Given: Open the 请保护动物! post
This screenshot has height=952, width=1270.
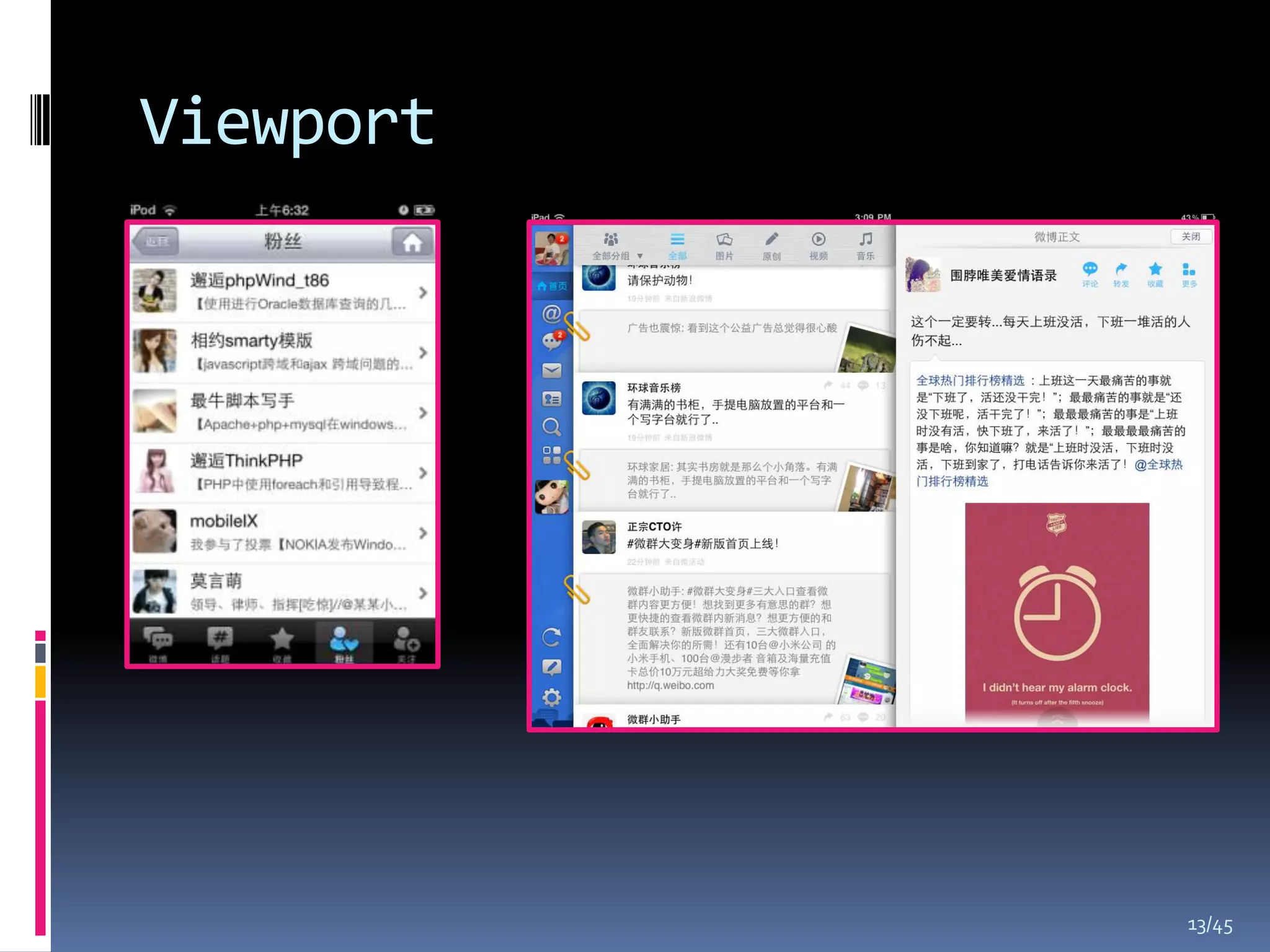Looking at the screenshot, I should (734, 286).
